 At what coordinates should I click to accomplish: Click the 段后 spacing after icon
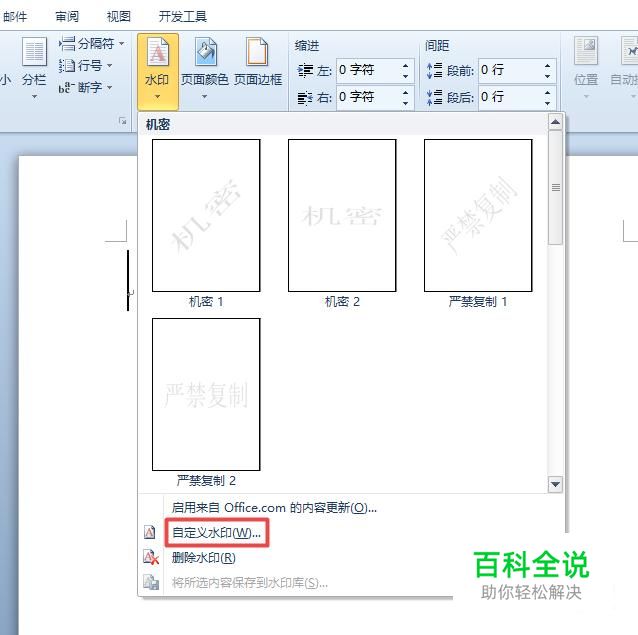click(x=434, y=98)
